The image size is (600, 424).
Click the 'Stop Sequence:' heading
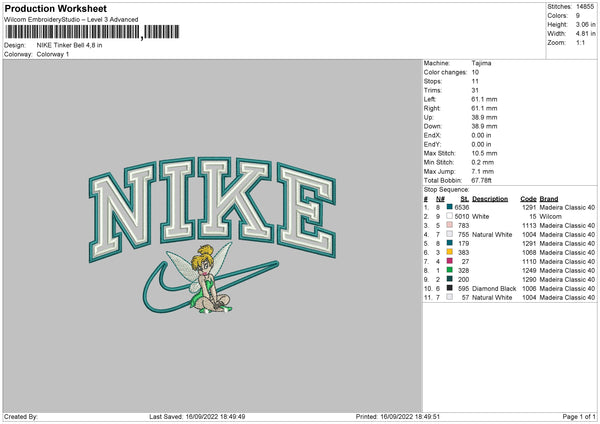coord(446,190)
